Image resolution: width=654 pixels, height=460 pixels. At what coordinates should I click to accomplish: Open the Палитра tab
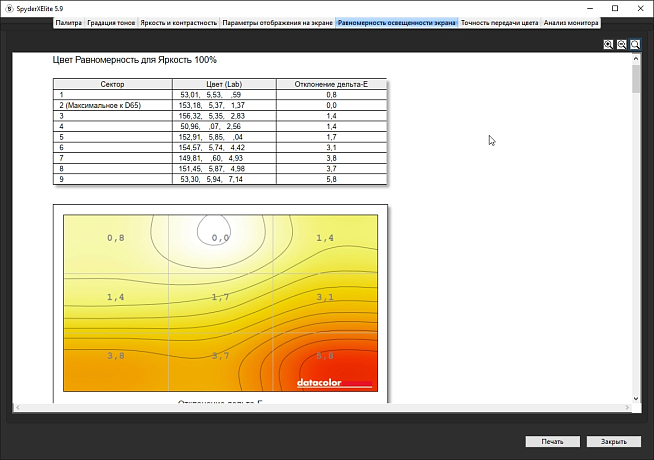pos(69,21)
